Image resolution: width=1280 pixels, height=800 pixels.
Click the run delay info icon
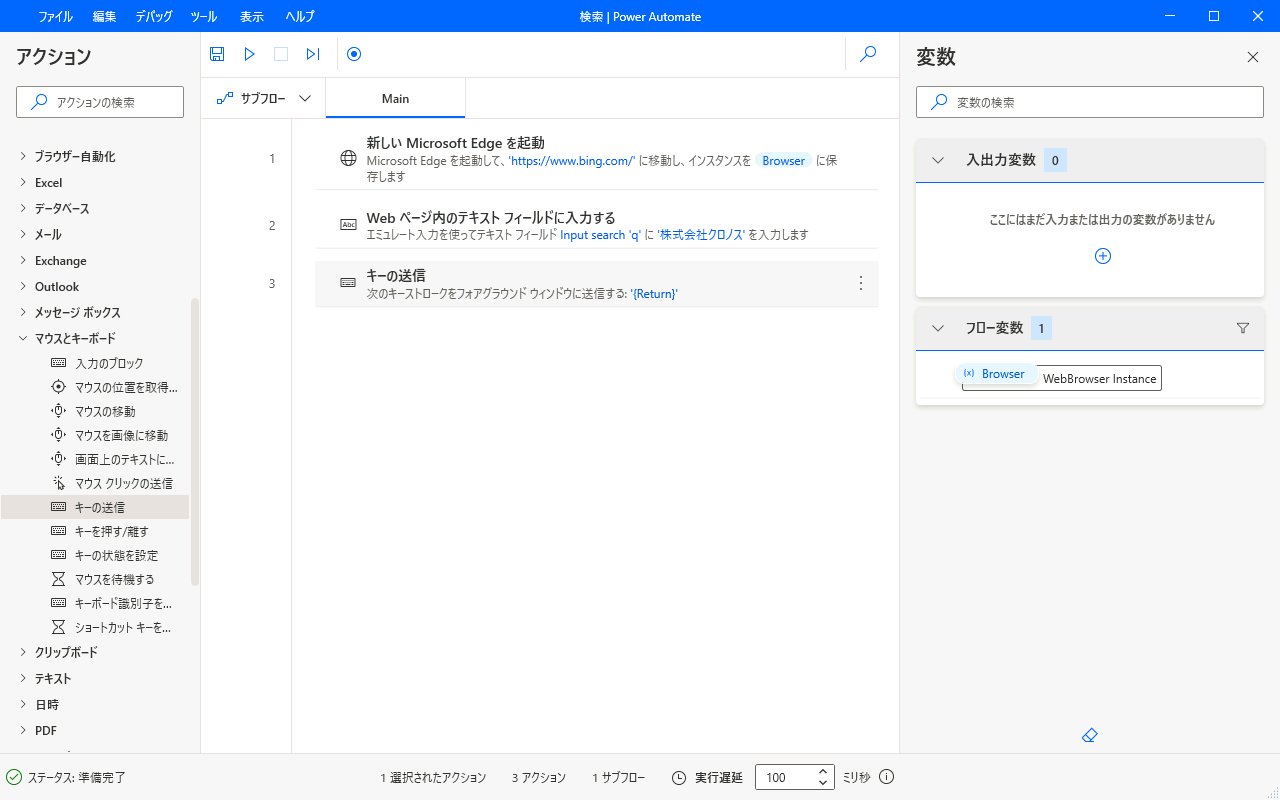886,777
